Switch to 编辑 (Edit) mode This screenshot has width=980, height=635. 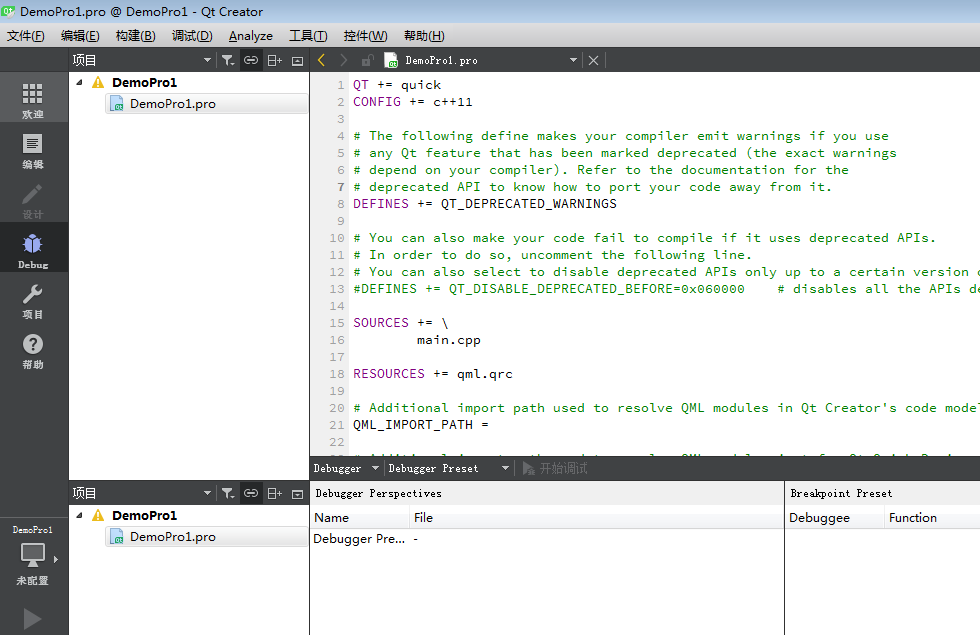tap(33, 150)
